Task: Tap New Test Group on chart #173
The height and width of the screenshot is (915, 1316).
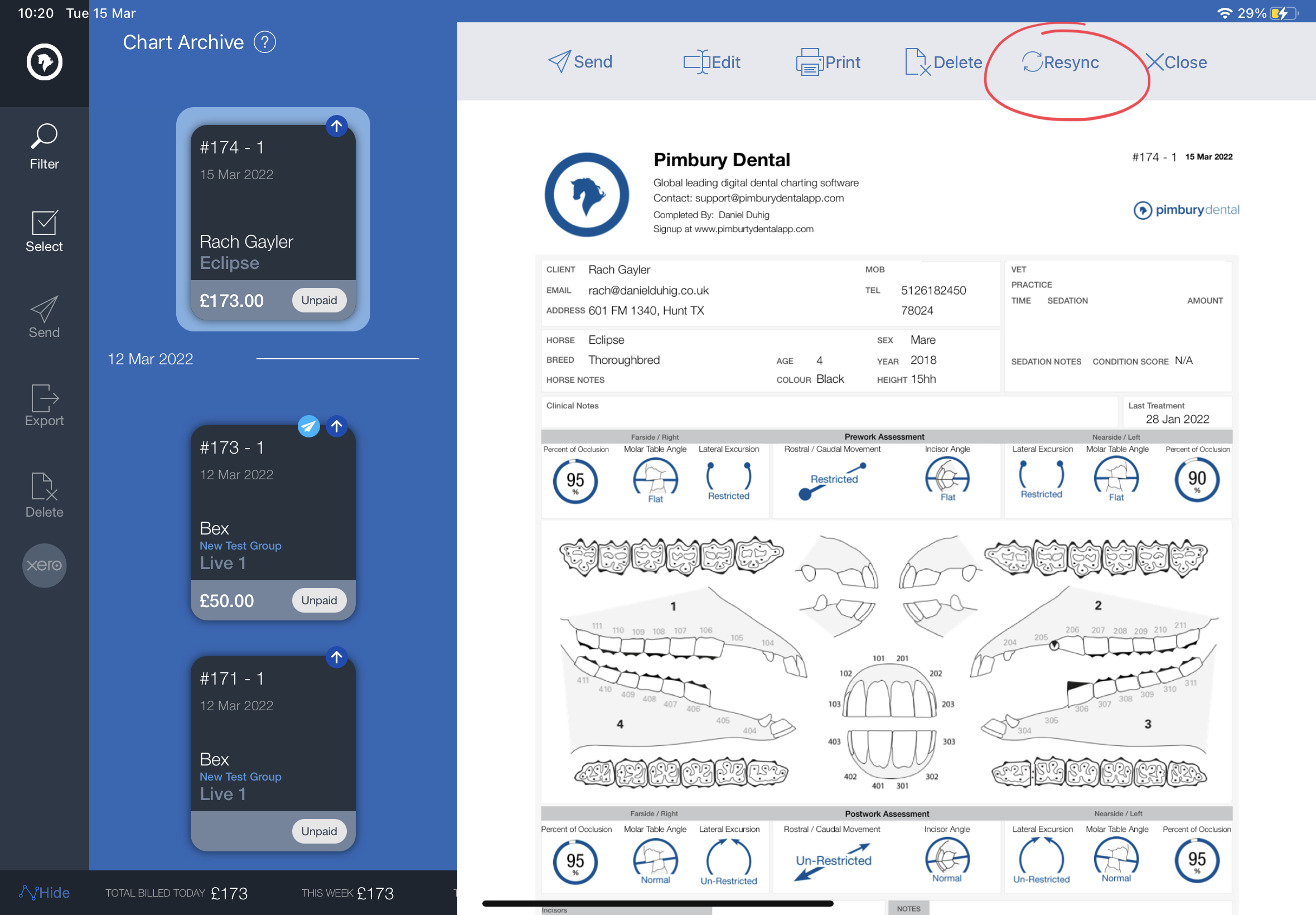Action: click(241, 546)
